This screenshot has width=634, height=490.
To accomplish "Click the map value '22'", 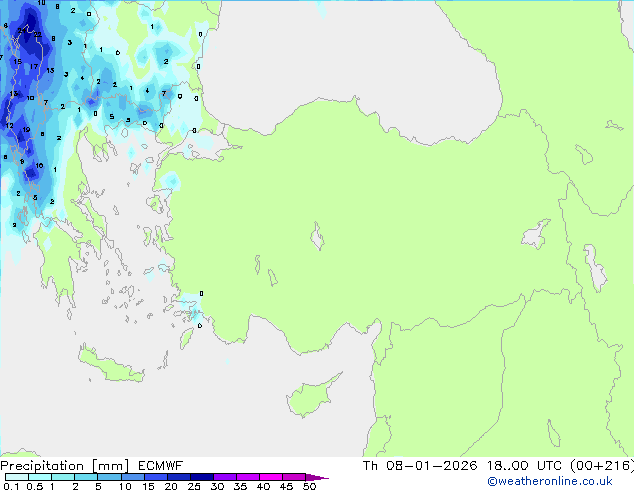I will tap(38, 34).
